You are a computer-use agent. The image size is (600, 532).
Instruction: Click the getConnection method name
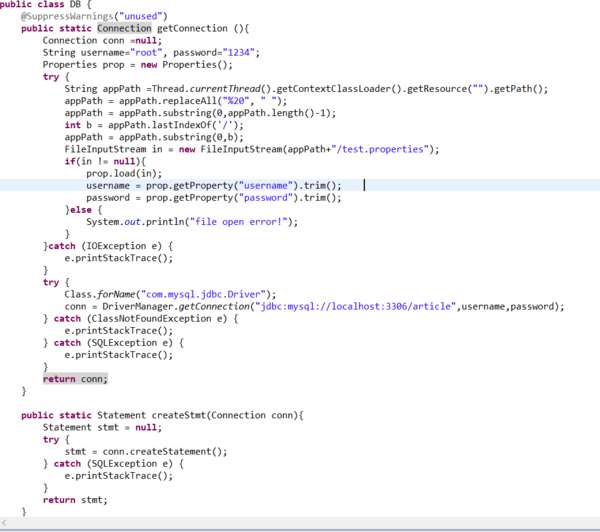[x=192, y=28]
